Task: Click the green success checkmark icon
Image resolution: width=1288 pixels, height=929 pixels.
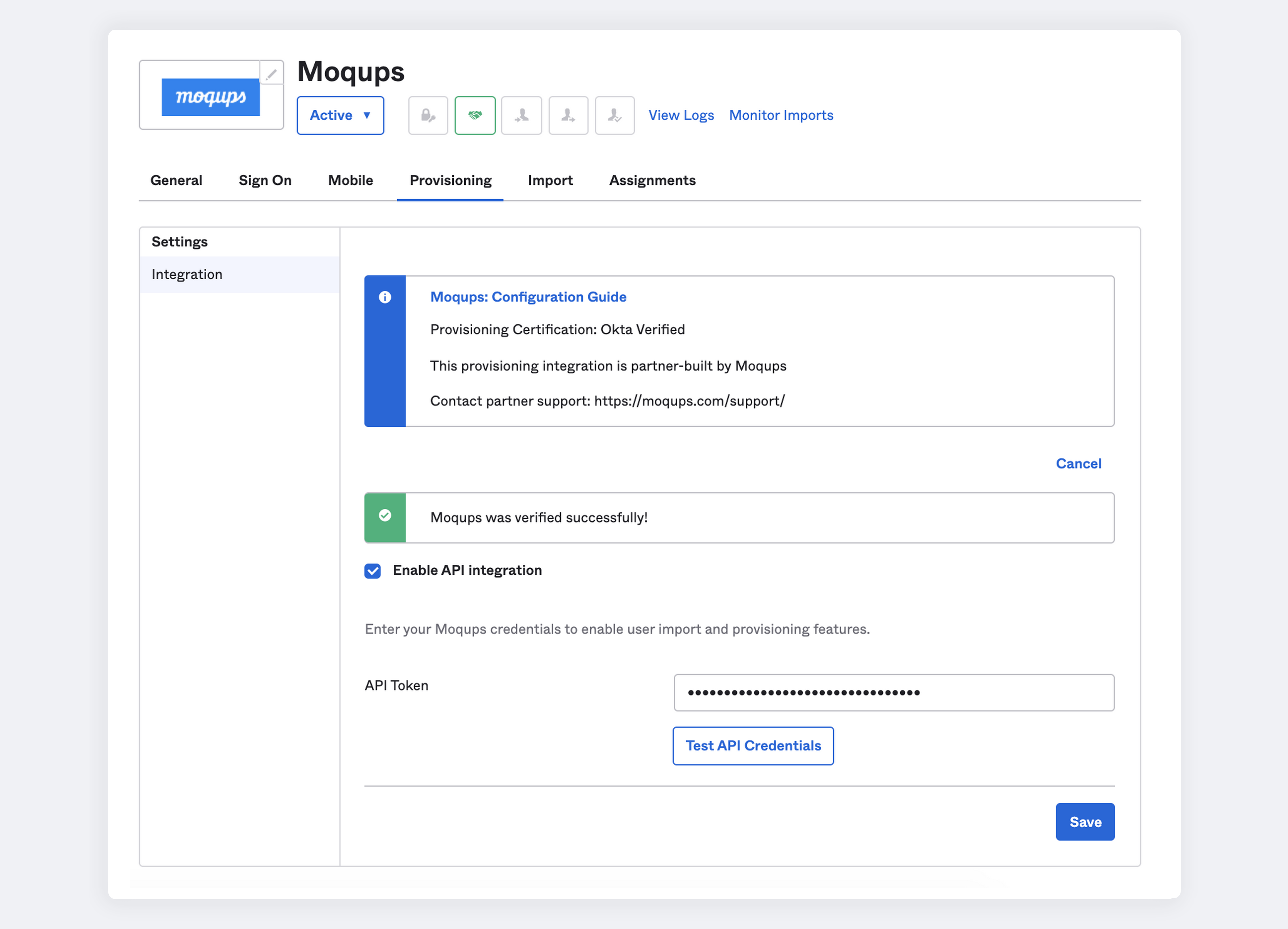Action: pos(385,515)
